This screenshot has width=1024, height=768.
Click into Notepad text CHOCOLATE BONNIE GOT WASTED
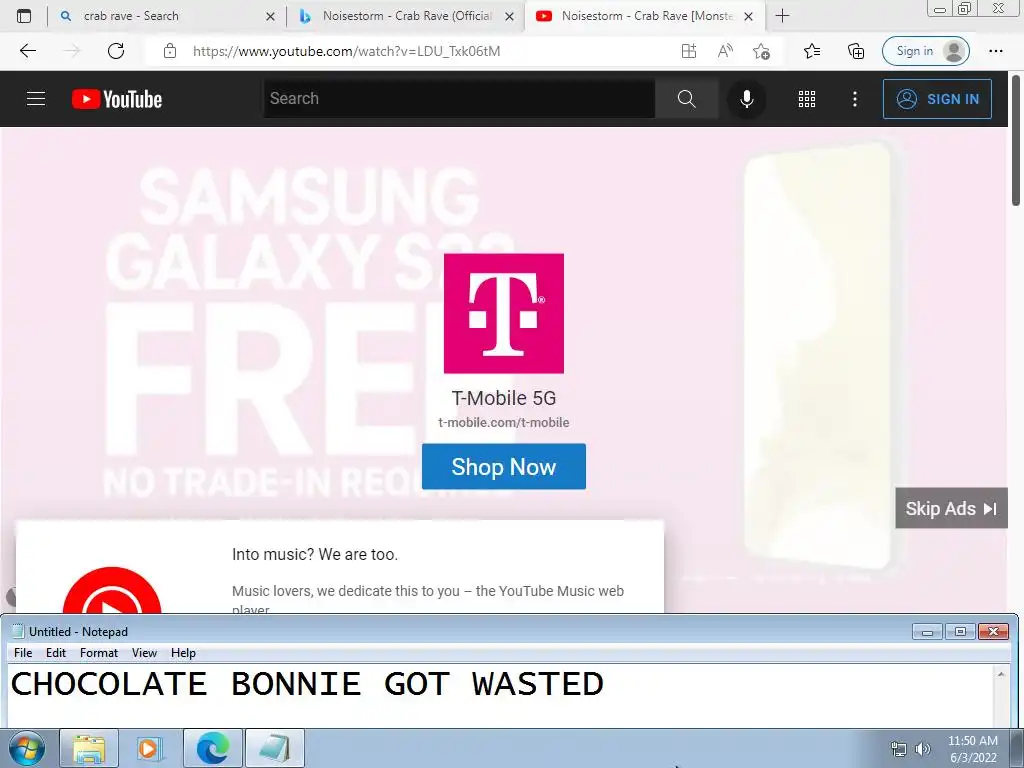coord(307,684)
